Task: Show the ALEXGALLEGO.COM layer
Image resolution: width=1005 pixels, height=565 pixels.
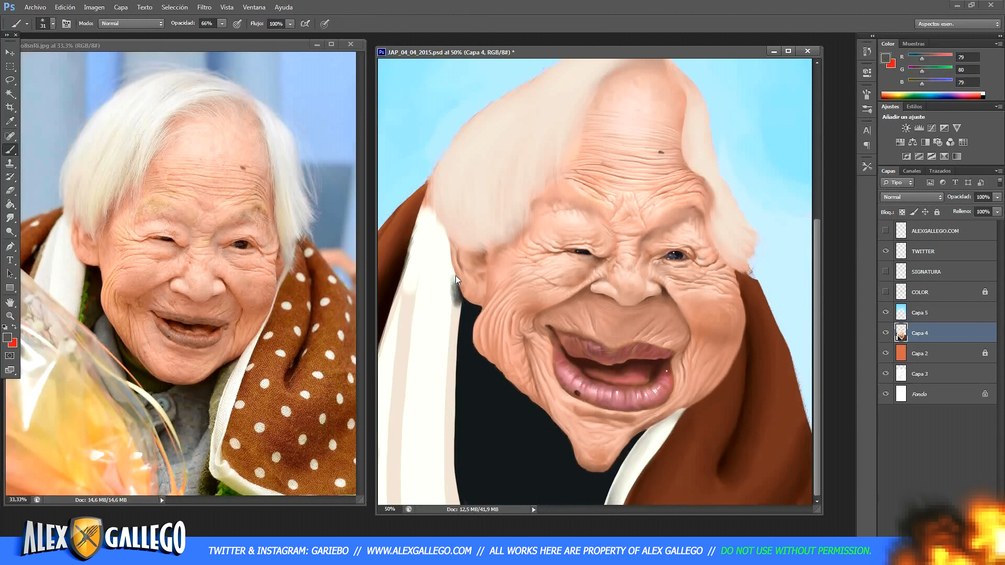Action: [x=886, y=231]
